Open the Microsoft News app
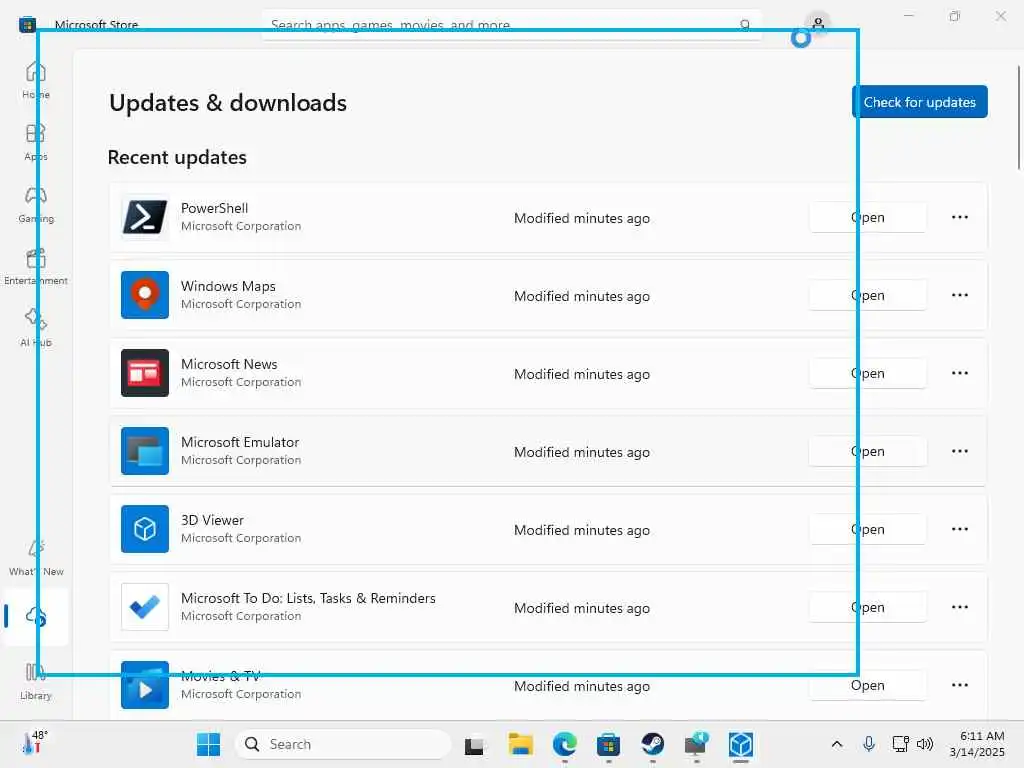1024x768 pixels. (x=868, y=373)
